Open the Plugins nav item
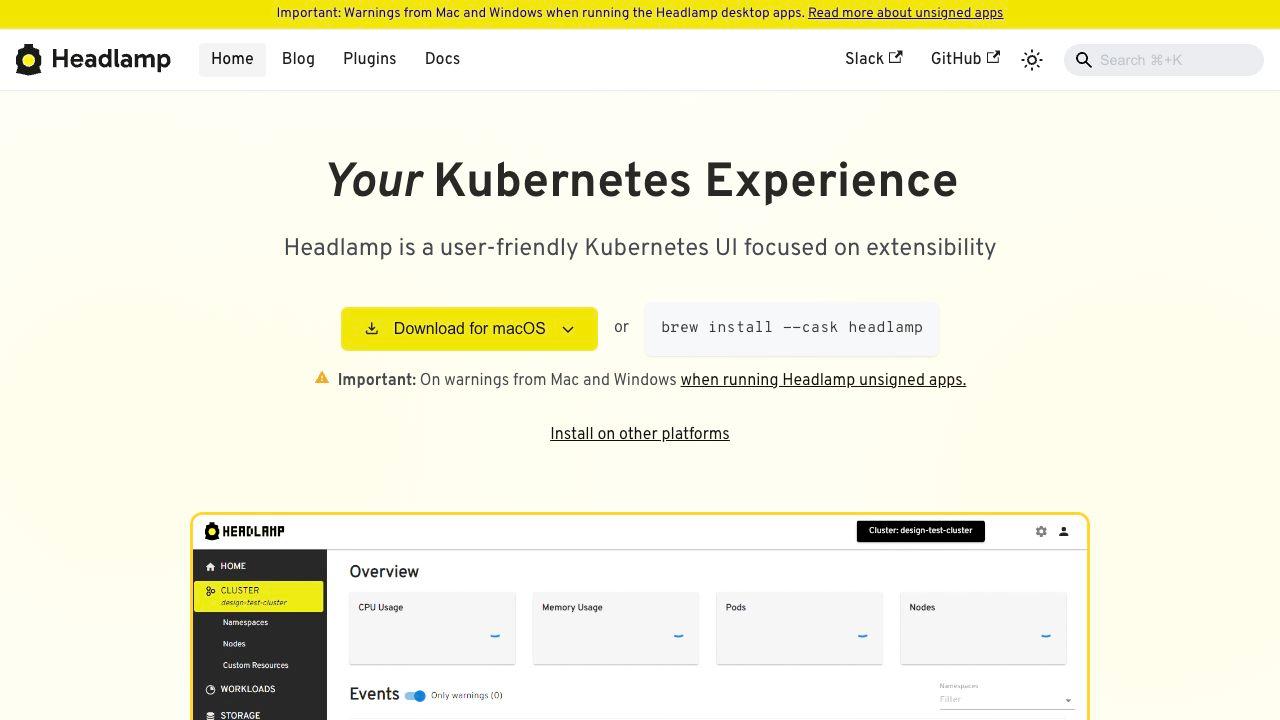Viewport: 1280px width, 720px height. pyautogui.click(x=370, y=59)
